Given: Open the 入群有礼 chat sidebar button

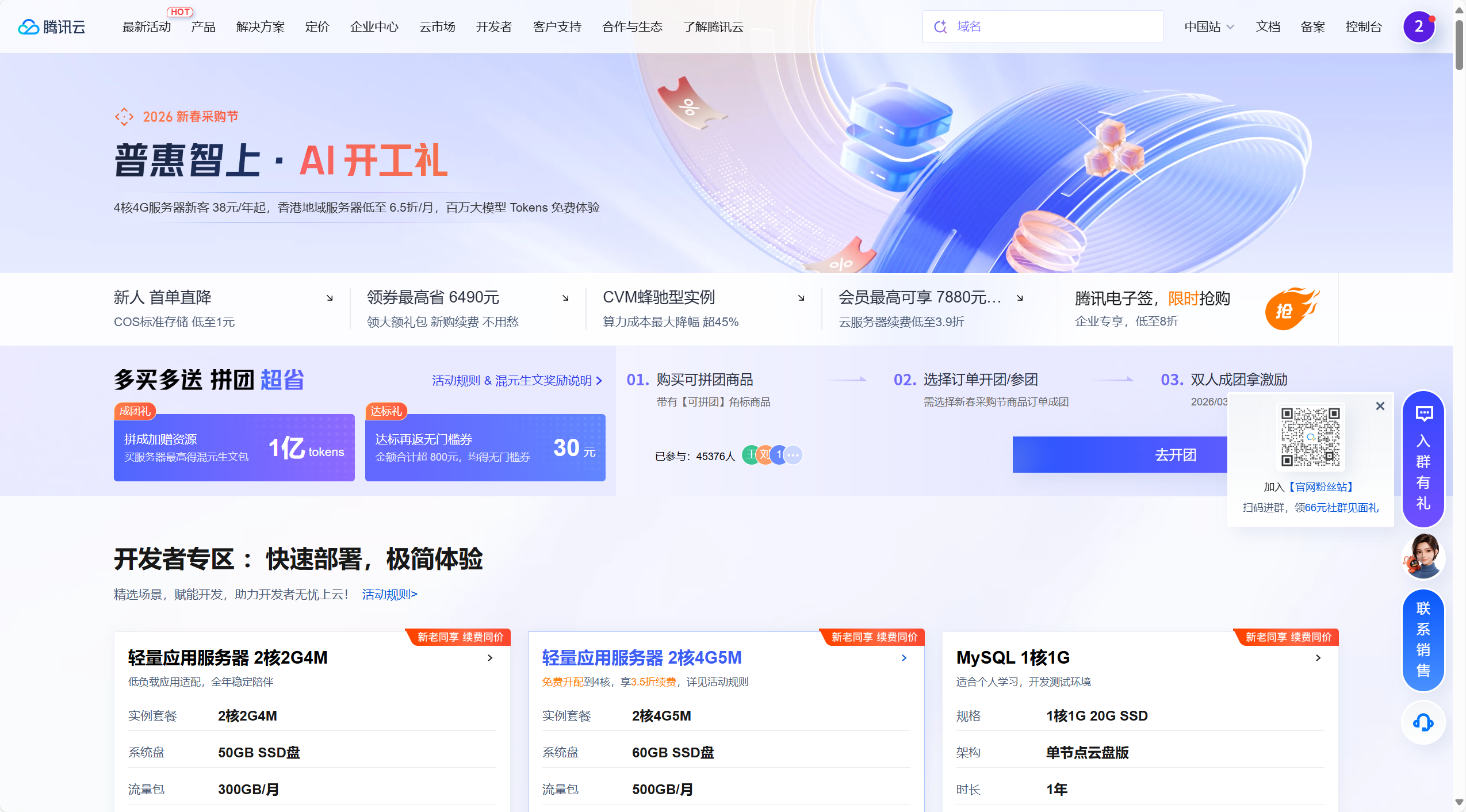Looking at the screenshot, I should tap(1423, 459).
